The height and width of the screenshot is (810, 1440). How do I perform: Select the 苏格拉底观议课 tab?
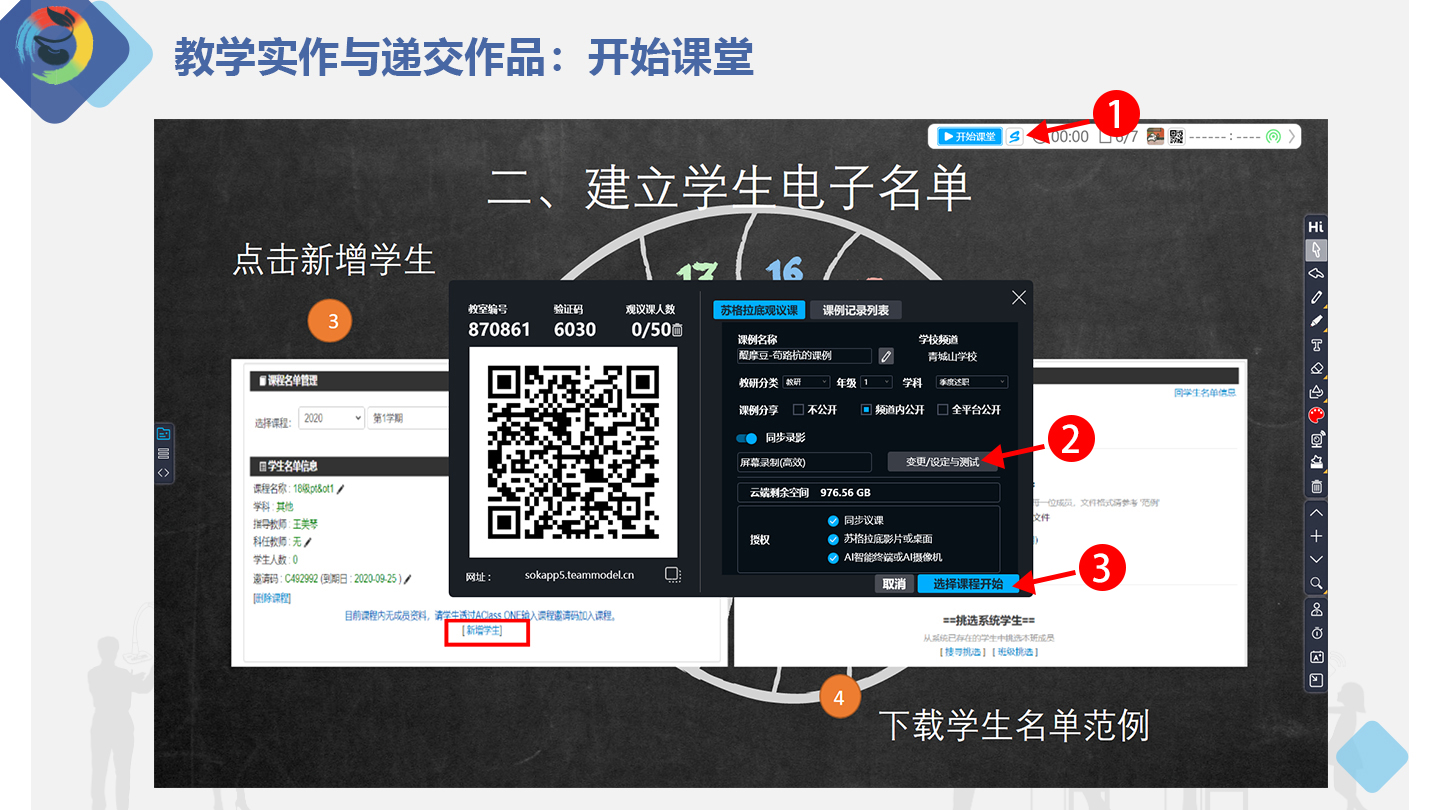759,310
